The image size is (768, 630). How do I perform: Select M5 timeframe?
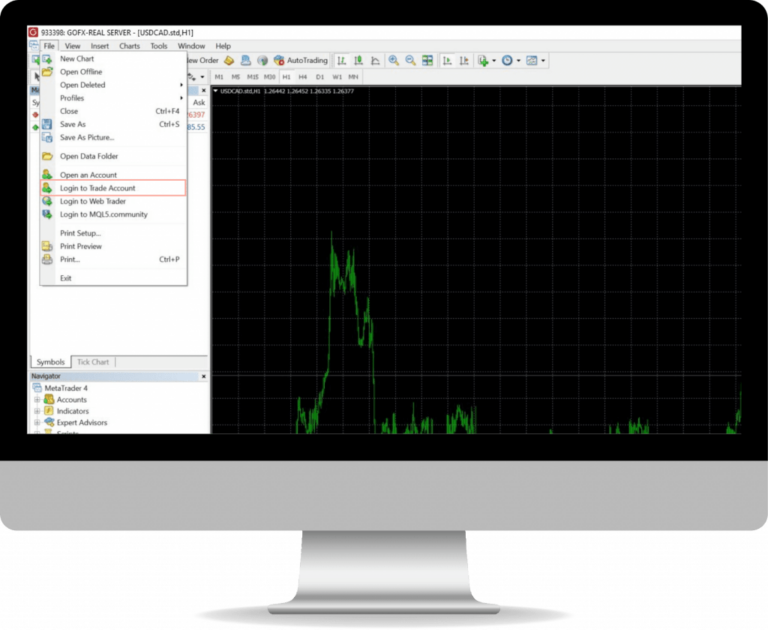pyautogui.click(x=236, y=77)
